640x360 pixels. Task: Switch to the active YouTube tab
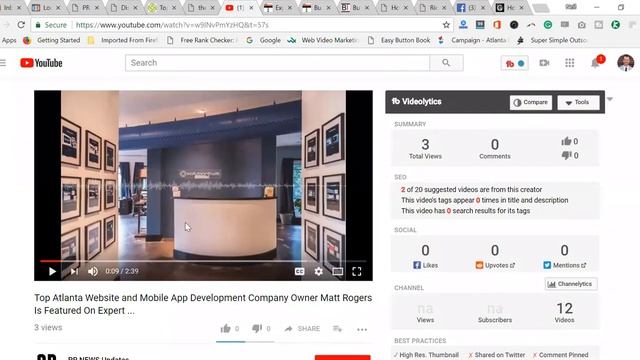[x=239, y=8]
